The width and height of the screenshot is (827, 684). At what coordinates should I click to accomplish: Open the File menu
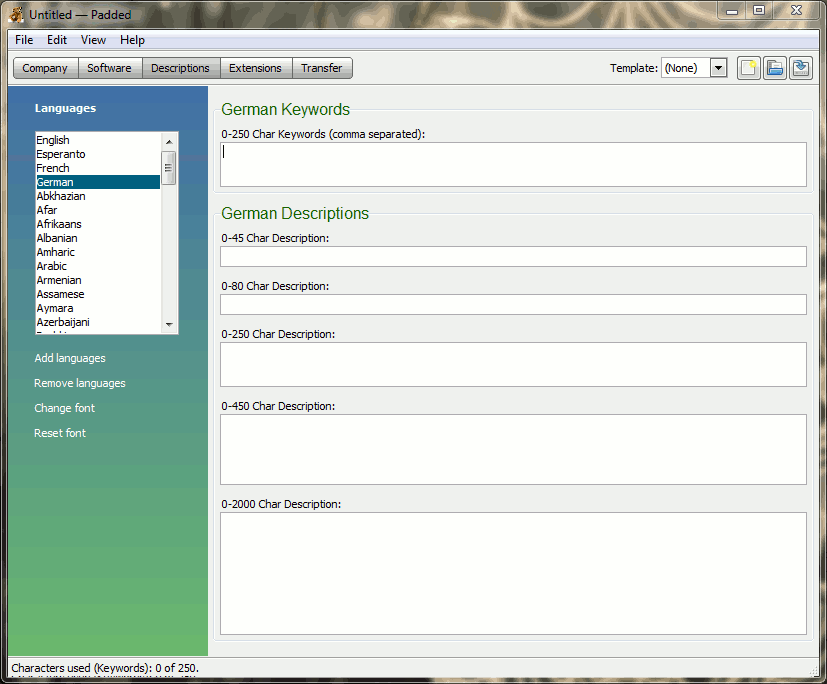(x=24, y=40)
